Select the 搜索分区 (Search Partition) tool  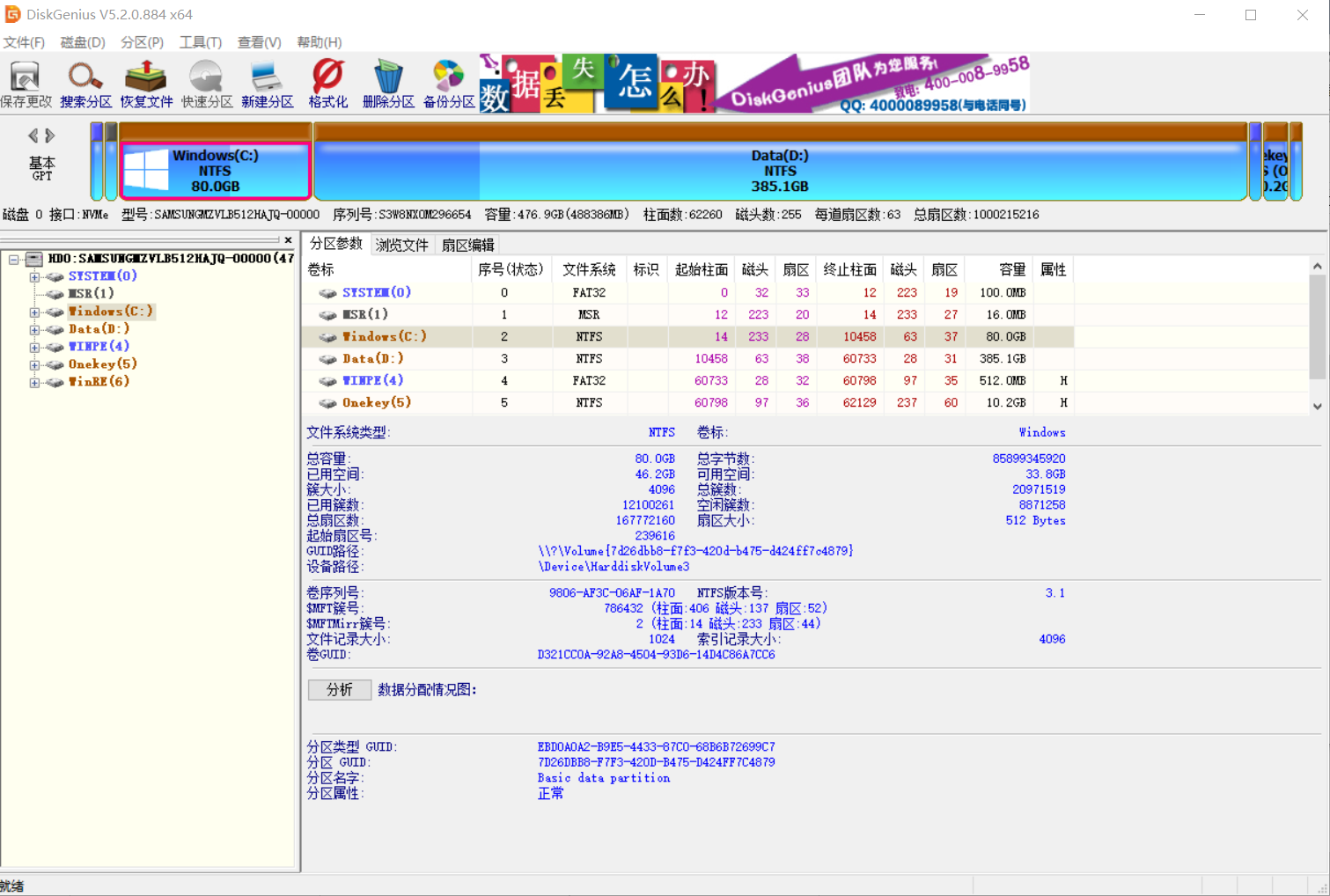click(x=85, y=82)
